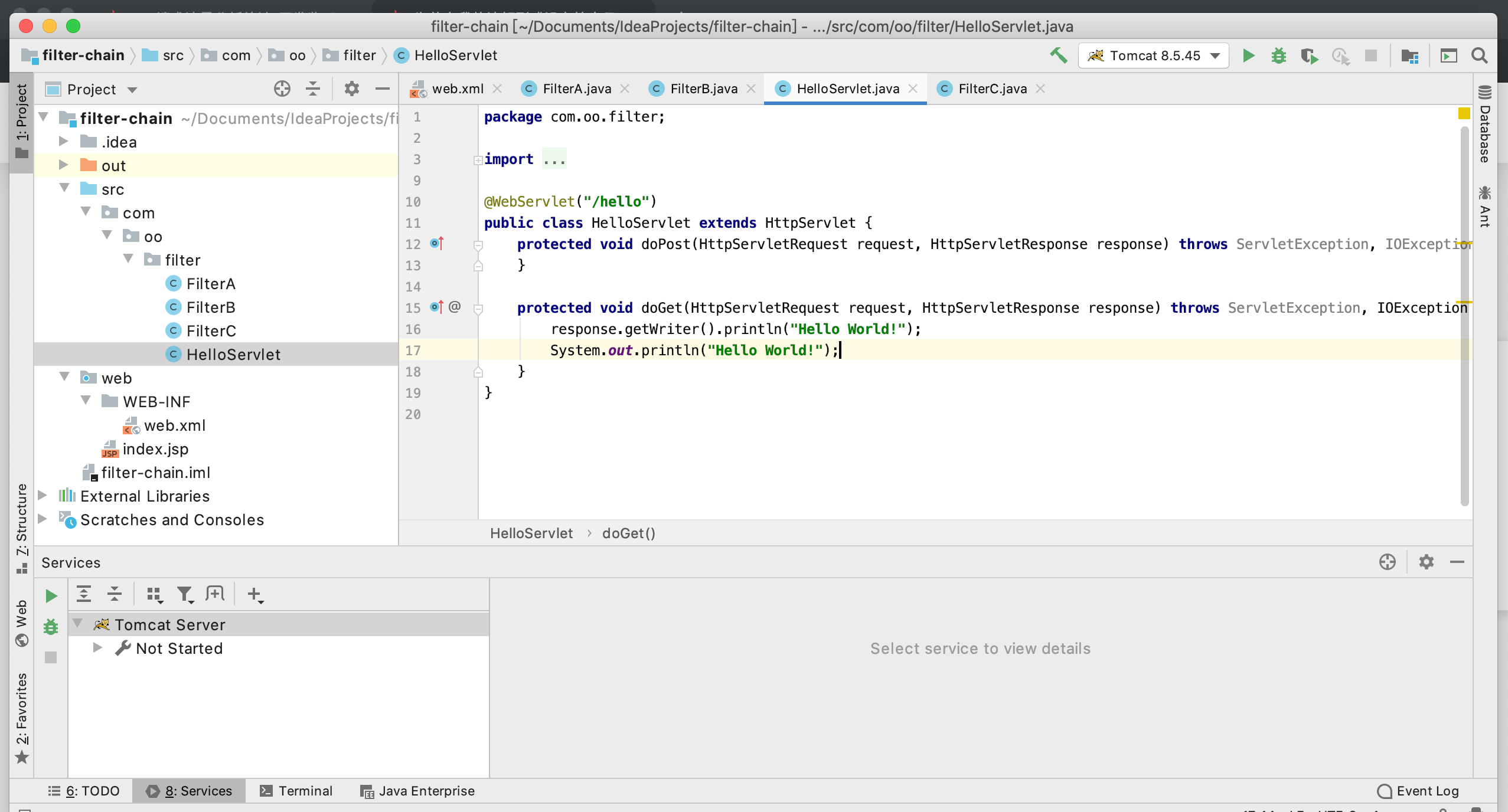Image resolution: width=1508 pixels, height=812 pixels.
Task: Open in new tab icon in Services
Action: 215,594
